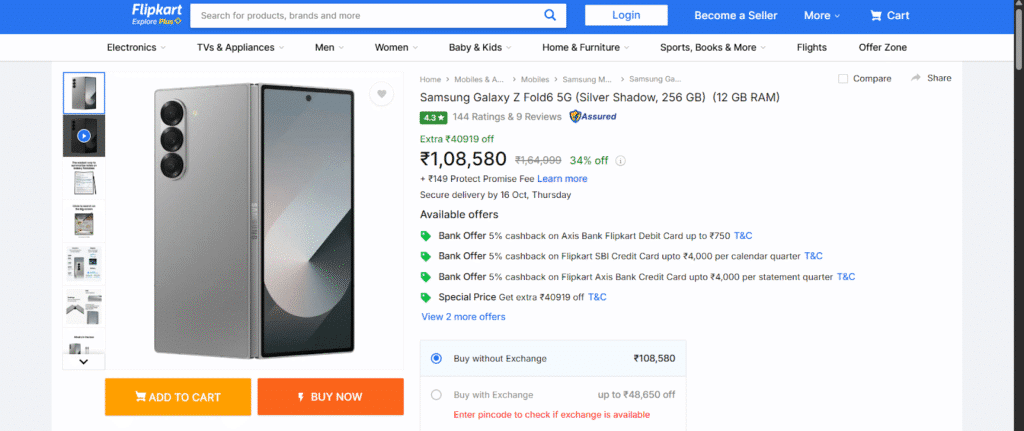Click the Flipkart logo

[x=157, y=14]
